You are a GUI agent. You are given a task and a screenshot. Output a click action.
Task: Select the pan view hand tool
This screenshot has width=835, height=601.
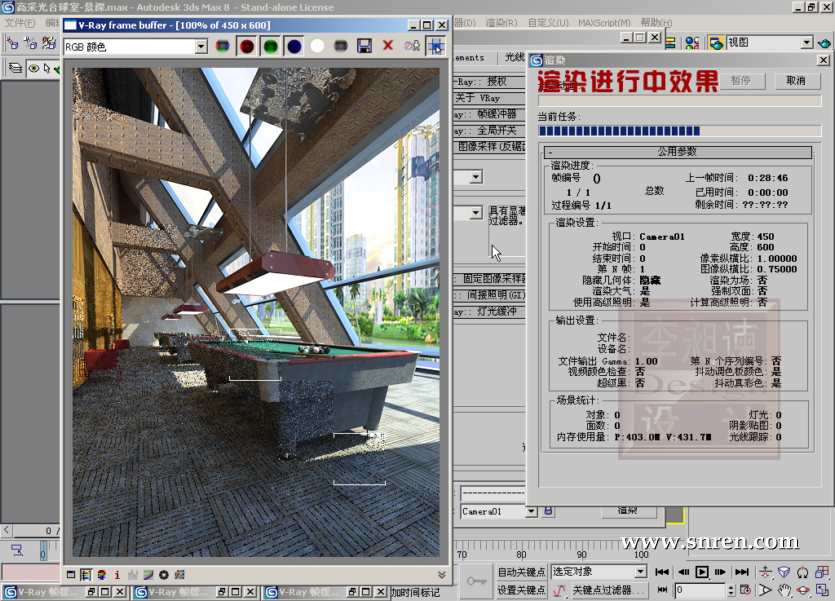[x=784, y=590]
